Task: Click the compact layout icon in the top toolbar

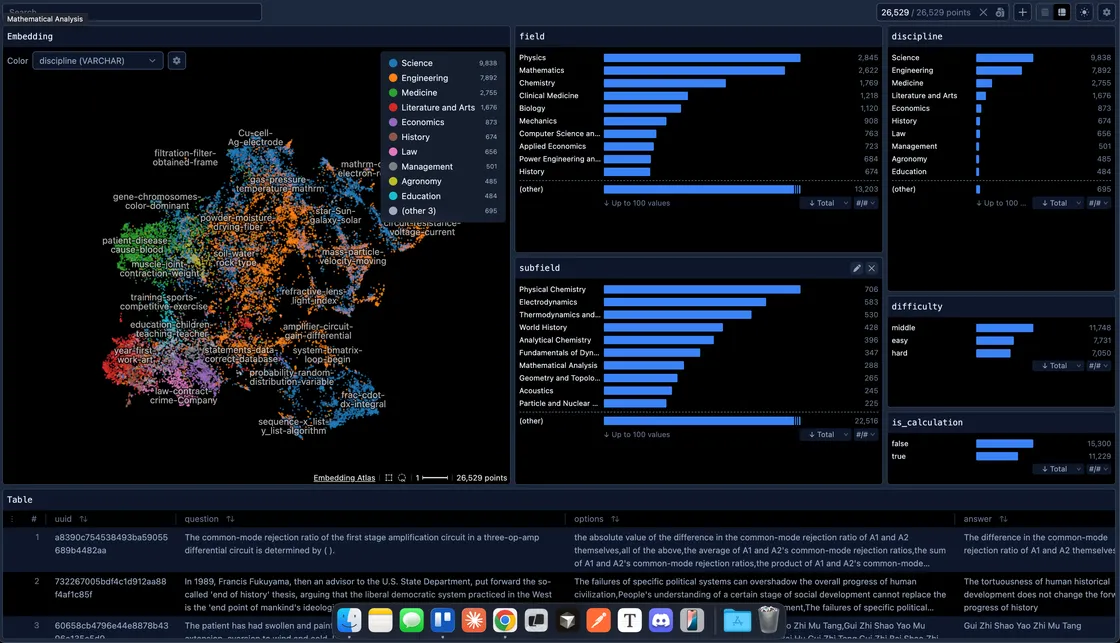Action: (1045, 12)
